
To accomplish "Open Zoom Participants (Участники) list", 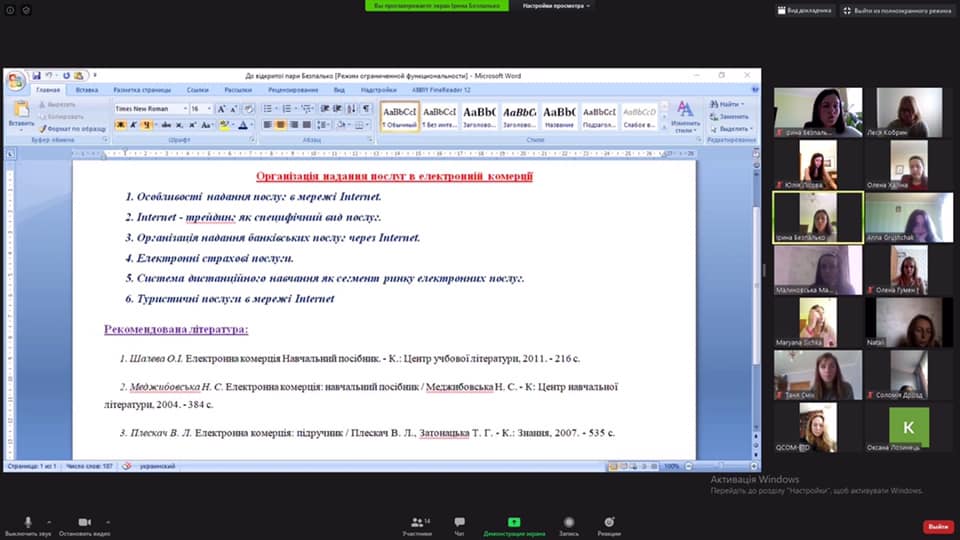I will [418, 526].
